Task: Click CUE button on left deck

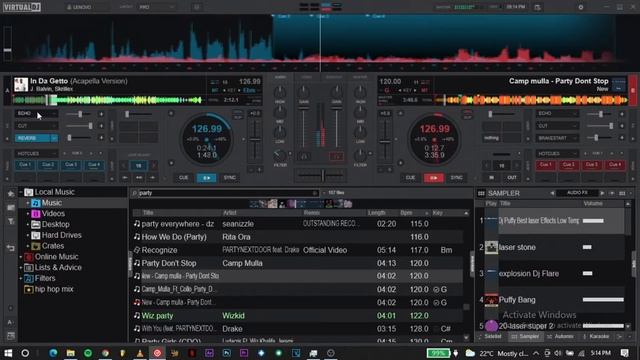Action: click(184, 178)
